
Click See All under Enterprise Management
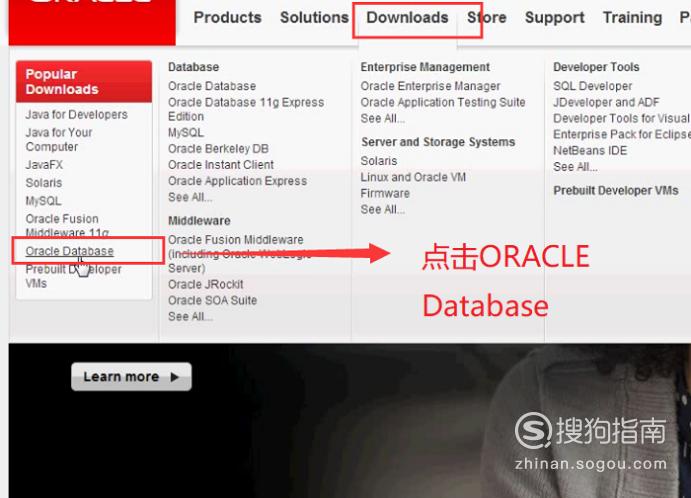coord(382,119)
